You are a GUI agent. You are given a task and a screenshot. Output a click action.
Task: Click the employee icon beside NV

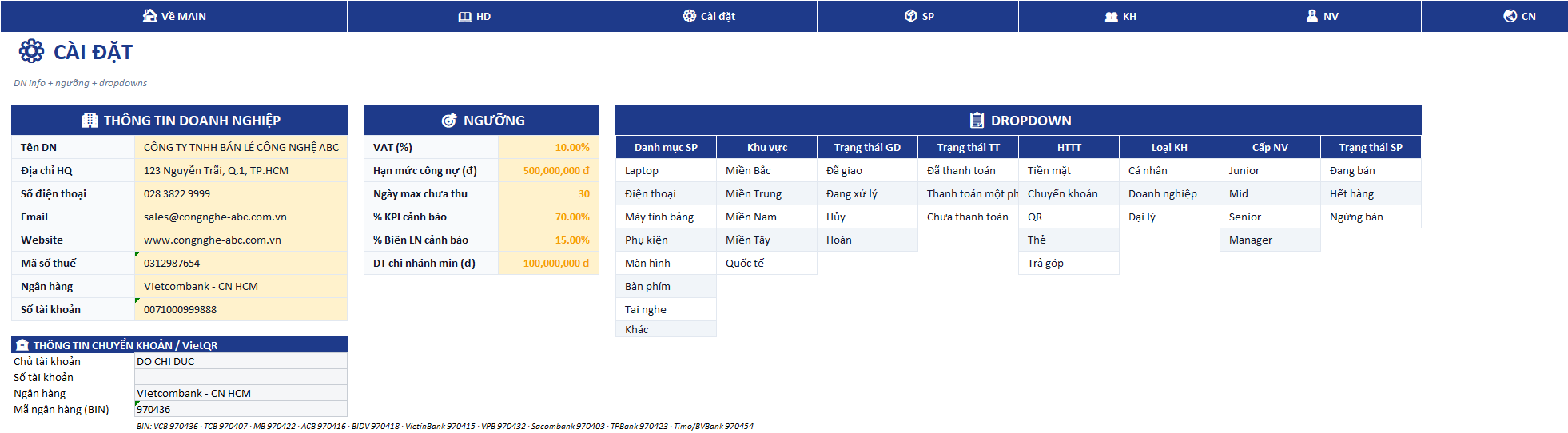click(x=1311, y=16)
